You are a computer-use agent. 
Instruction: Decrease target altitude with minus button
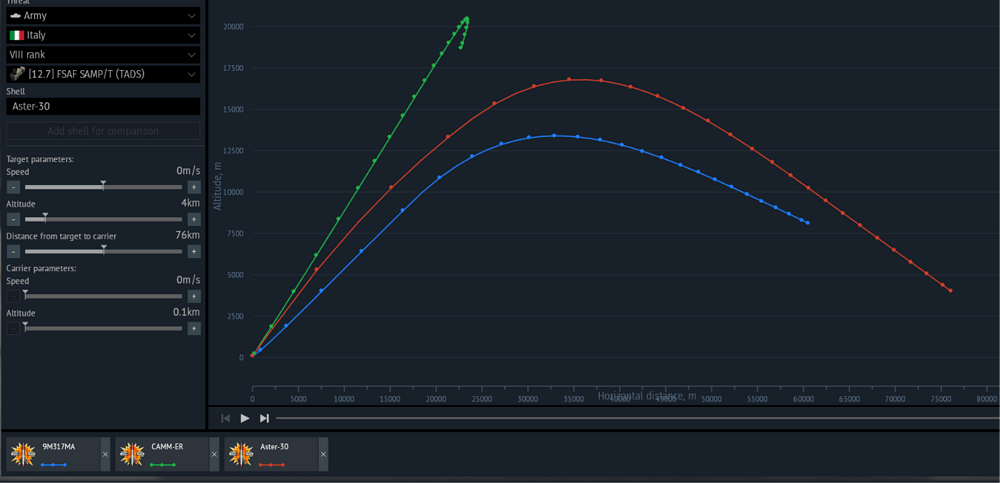click(13, 219)
